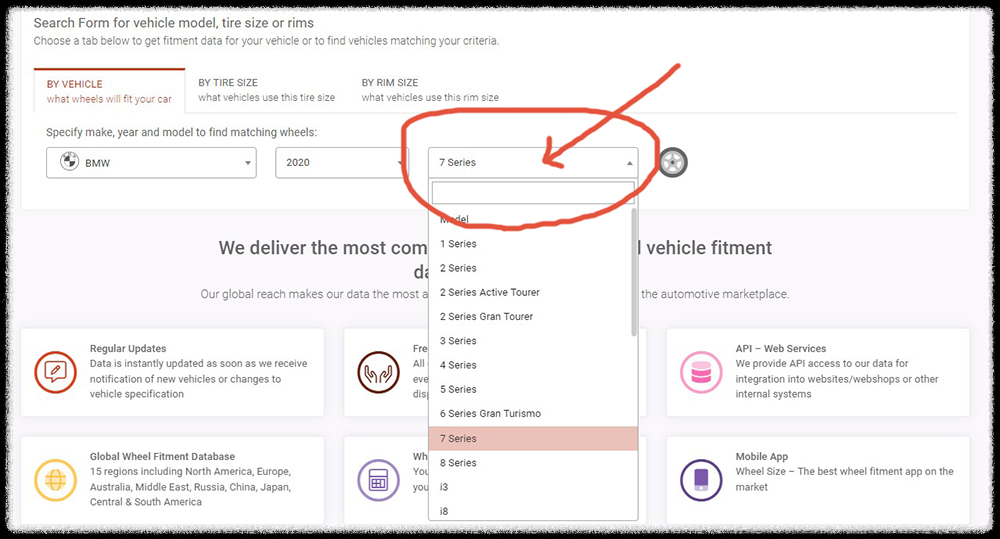Click the Regular Updates heading

pyautogui.click(x=128, y=348)
